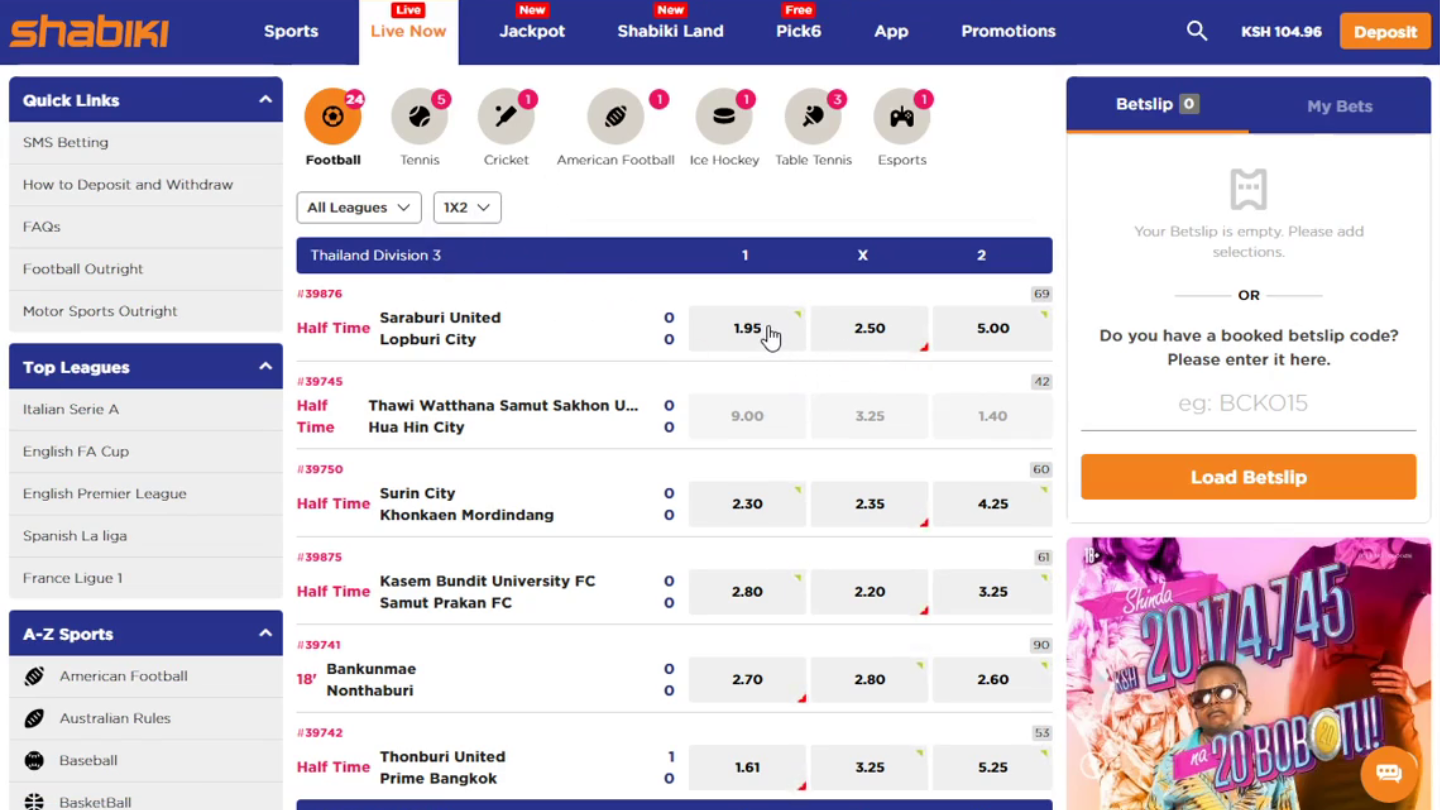
Task: Open the All Leagues dropdown
Action: (x=358, y=208)
